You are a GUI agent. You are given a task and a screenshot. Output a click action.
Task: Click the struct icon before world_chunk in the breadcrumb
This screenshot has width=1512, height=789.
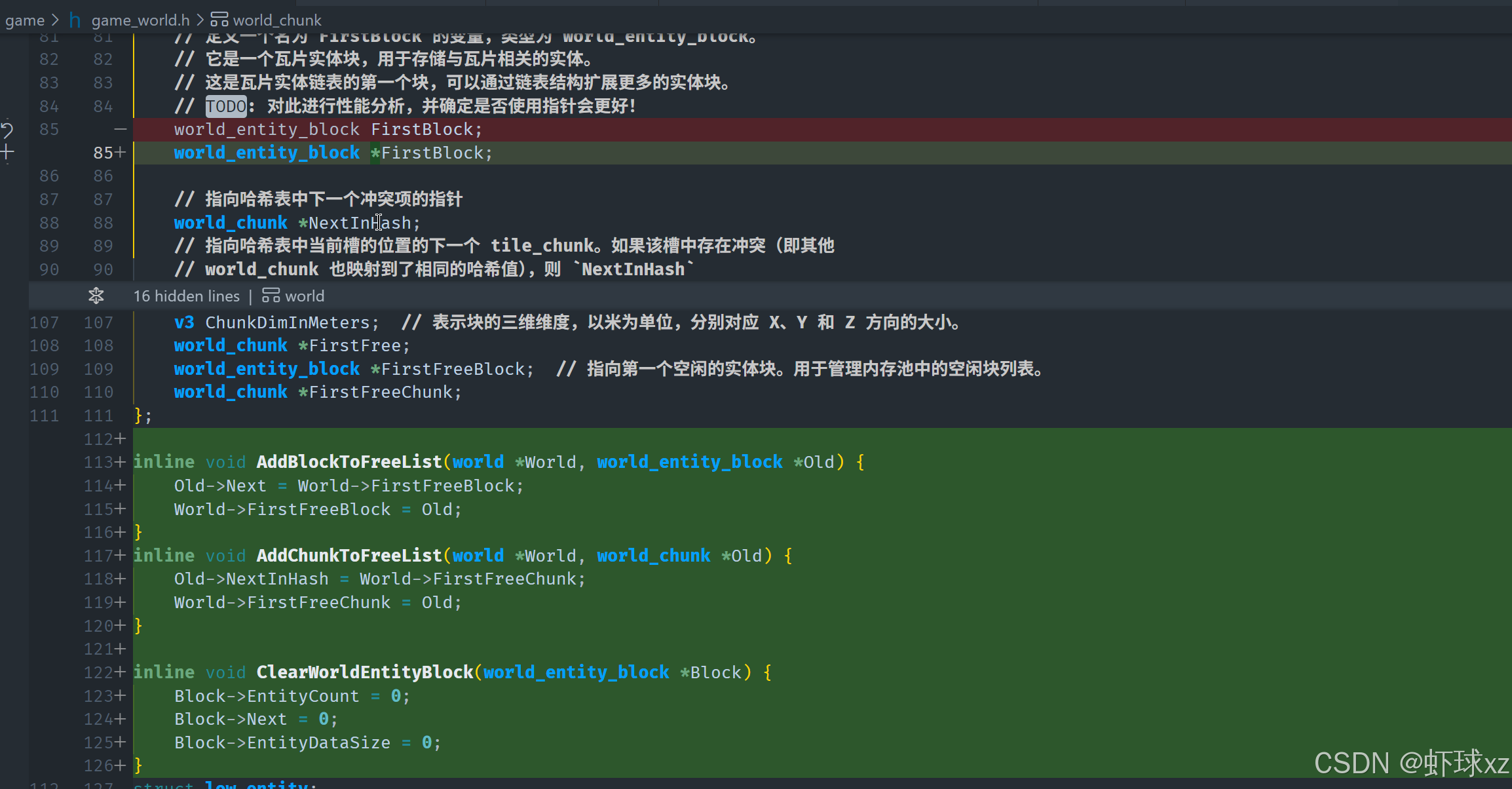[219, 20]
